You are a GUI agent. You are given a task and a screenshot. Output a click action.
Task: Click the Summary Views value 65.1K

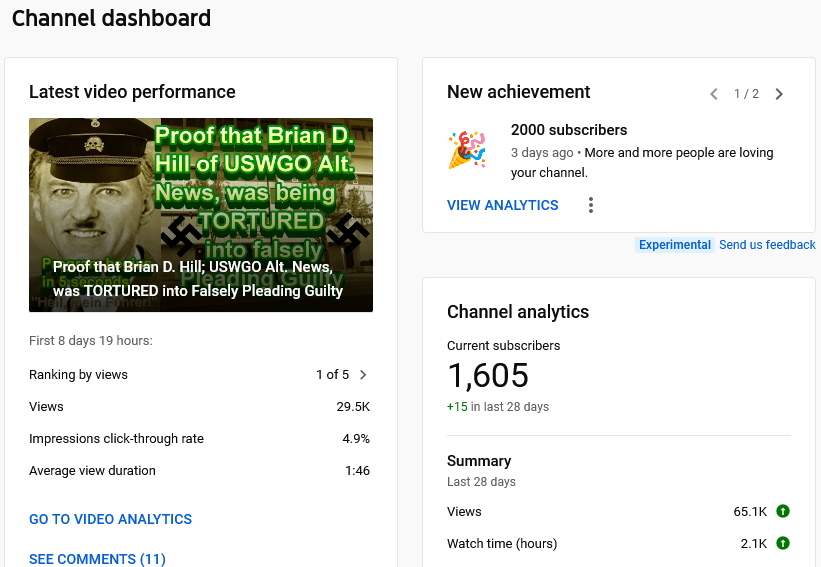point(750,512)
